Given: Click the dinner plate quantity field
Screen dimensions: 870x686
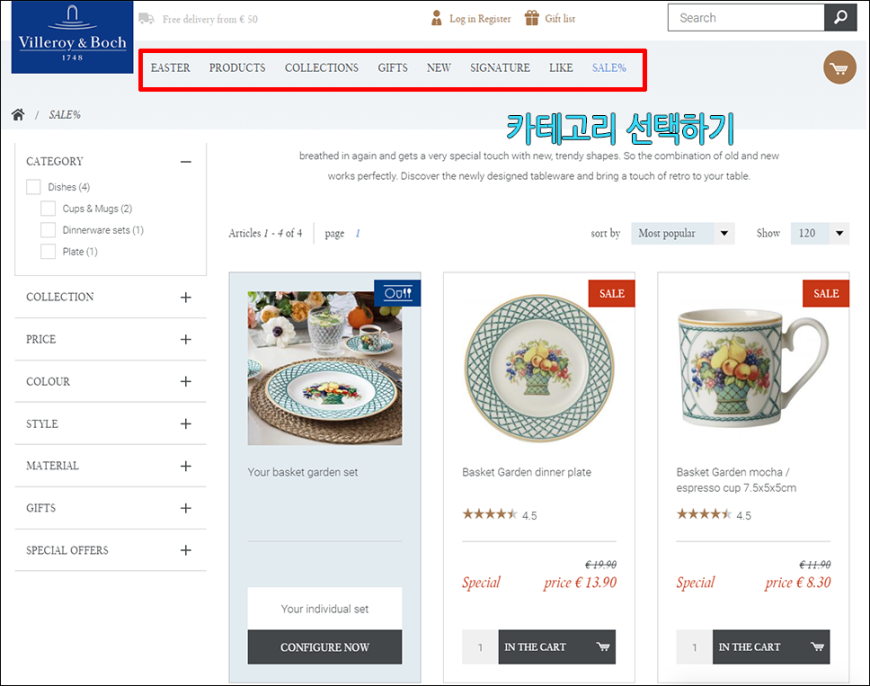Looking at the screenshot, I should point(480,647).
